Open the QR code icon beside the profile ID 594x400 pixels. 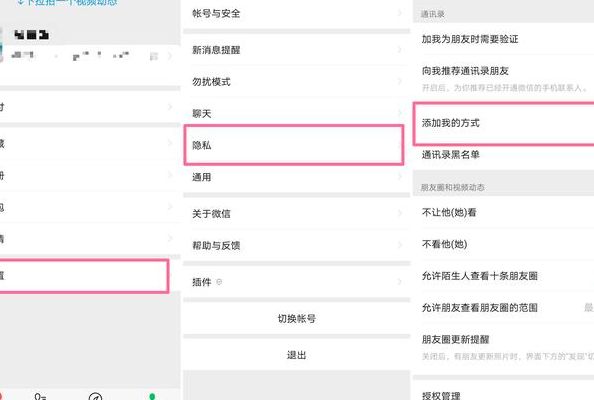pos(153,56)
